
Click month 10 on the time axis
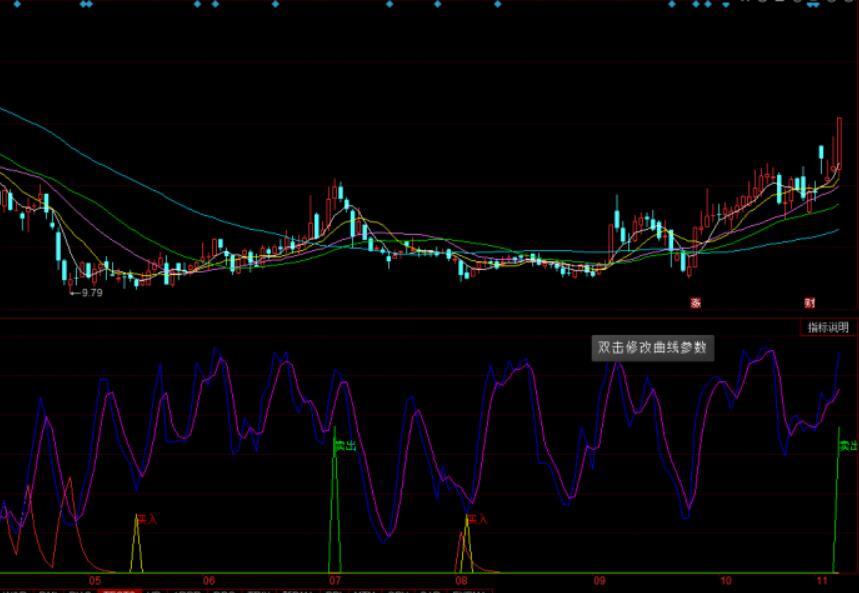point(726,580)
